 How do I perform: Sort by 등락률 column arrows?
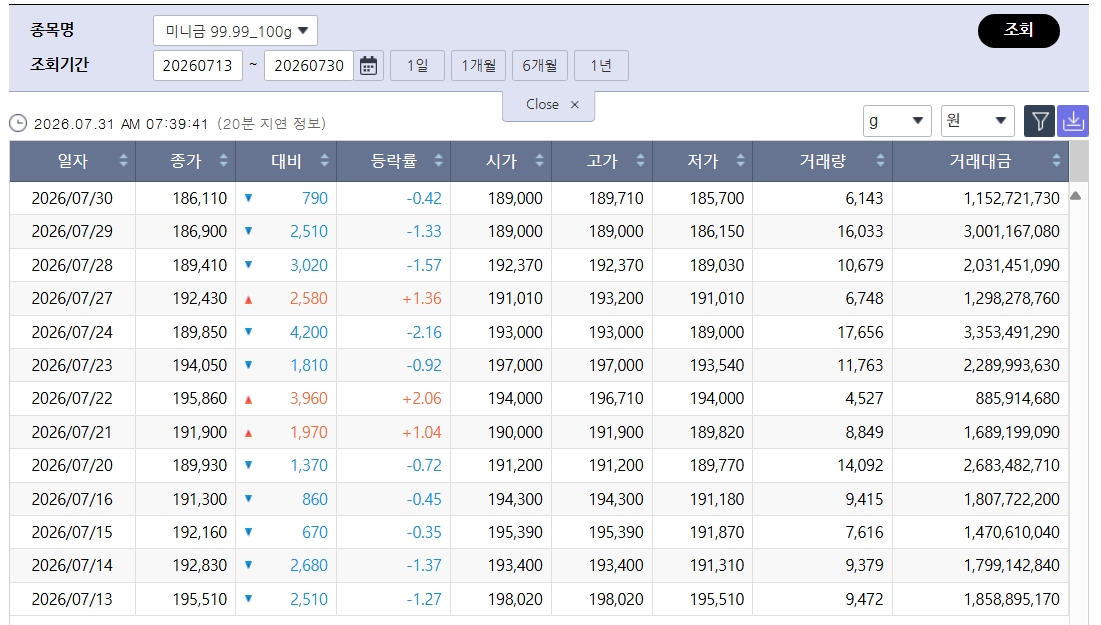[x=438, y=161]
